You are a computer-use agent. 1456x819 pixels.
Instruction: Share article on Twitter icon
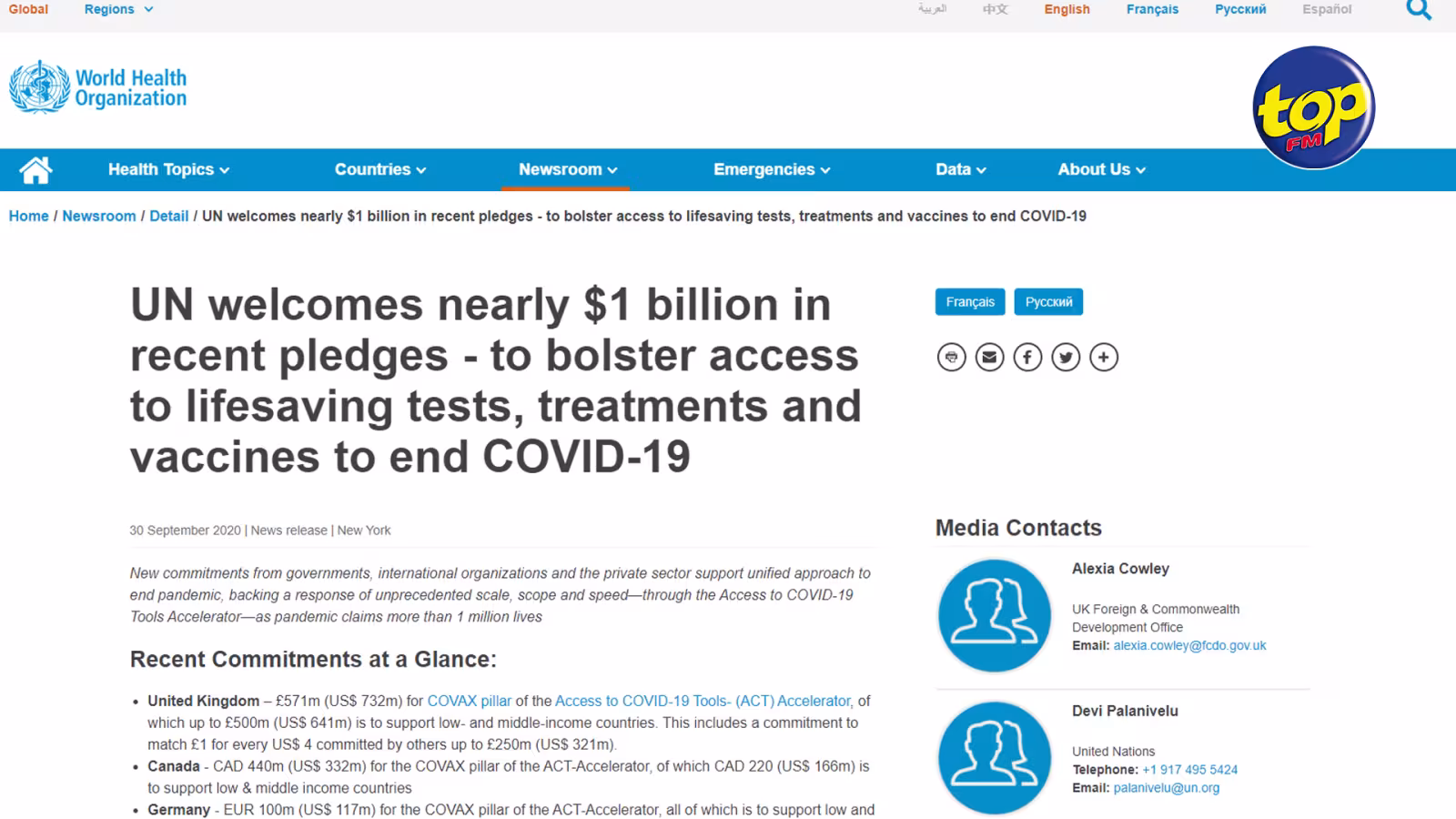click(1066, 357)
